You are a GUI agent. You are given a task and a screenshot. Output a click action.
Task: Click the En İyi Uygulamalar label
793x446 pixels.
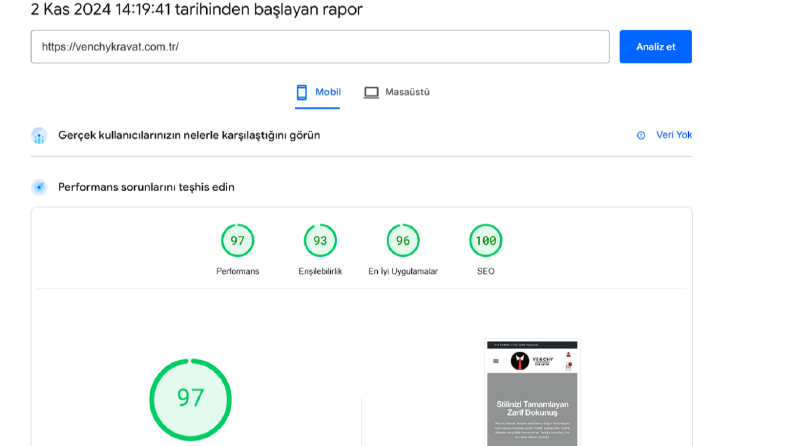pos(403,272)
